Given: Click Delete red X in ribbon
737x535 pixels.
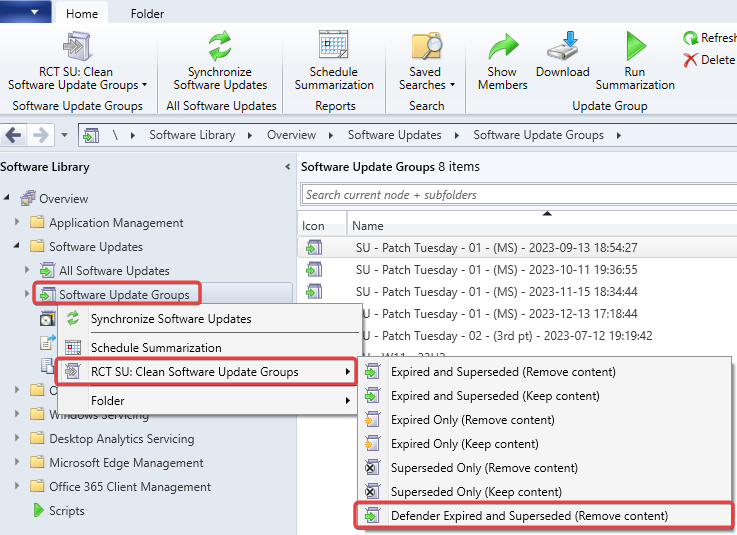Looking at the screenshot, I should [690, 60].
